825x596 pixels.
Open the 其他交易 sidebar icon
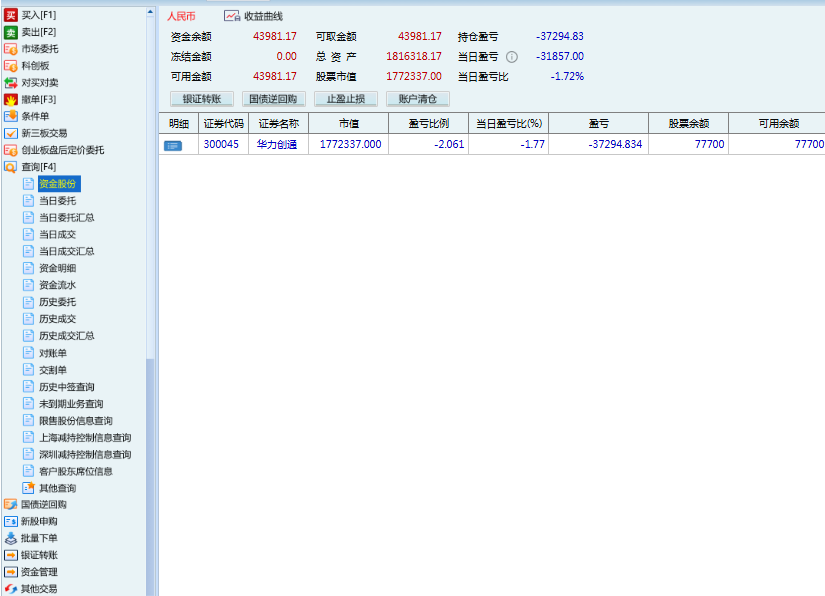click(x=11, y=589)
